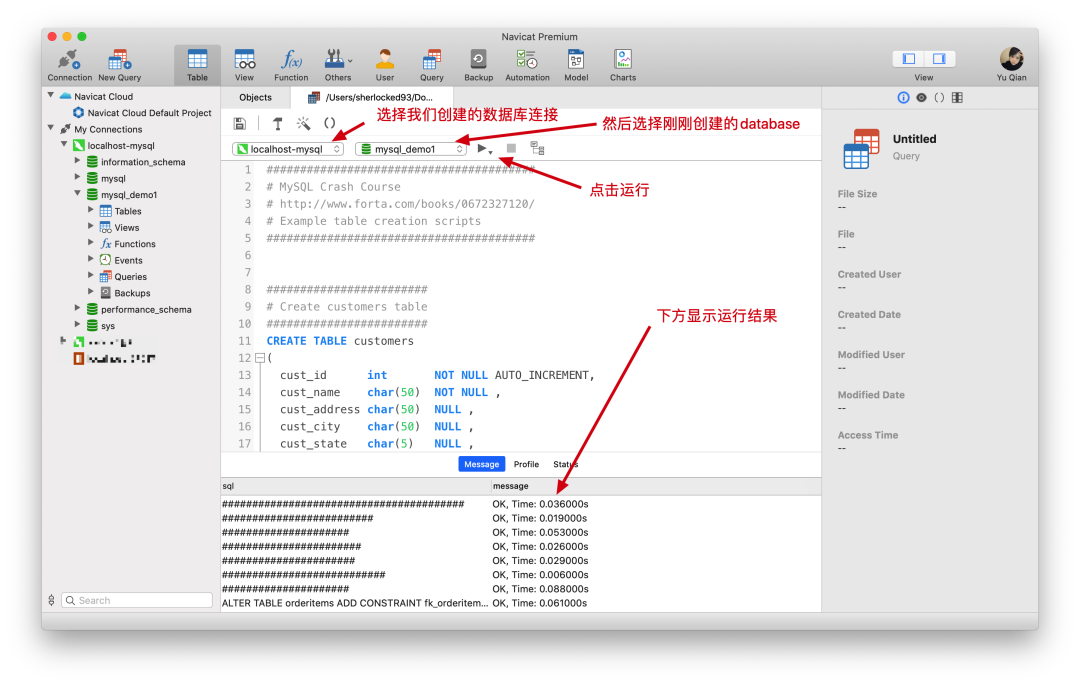Open the localhost-mysql connection dropdown
The image size is (1080, 685).
[x=288, y=149]
